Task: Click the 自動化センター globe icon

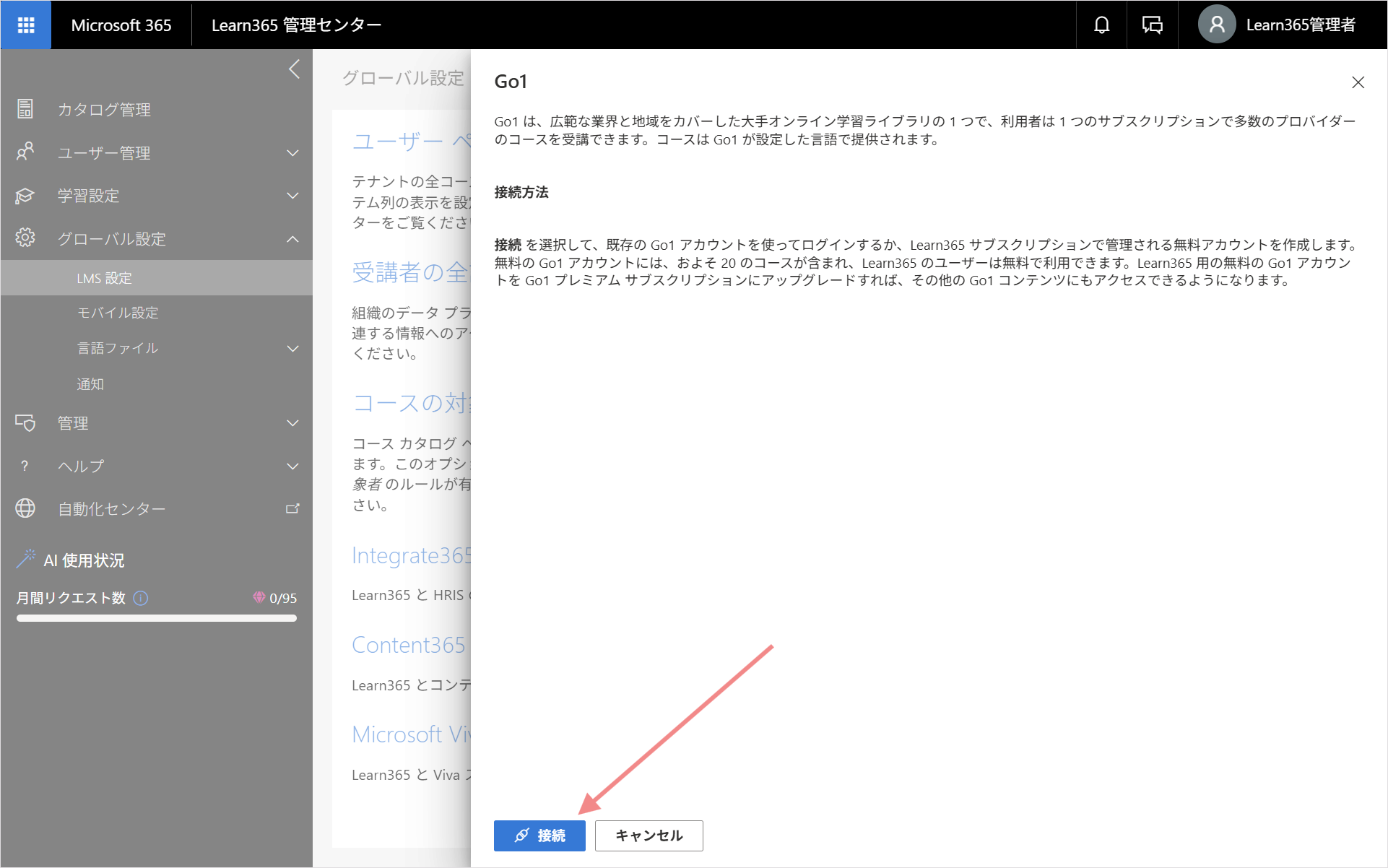Action: coord(25,509)
